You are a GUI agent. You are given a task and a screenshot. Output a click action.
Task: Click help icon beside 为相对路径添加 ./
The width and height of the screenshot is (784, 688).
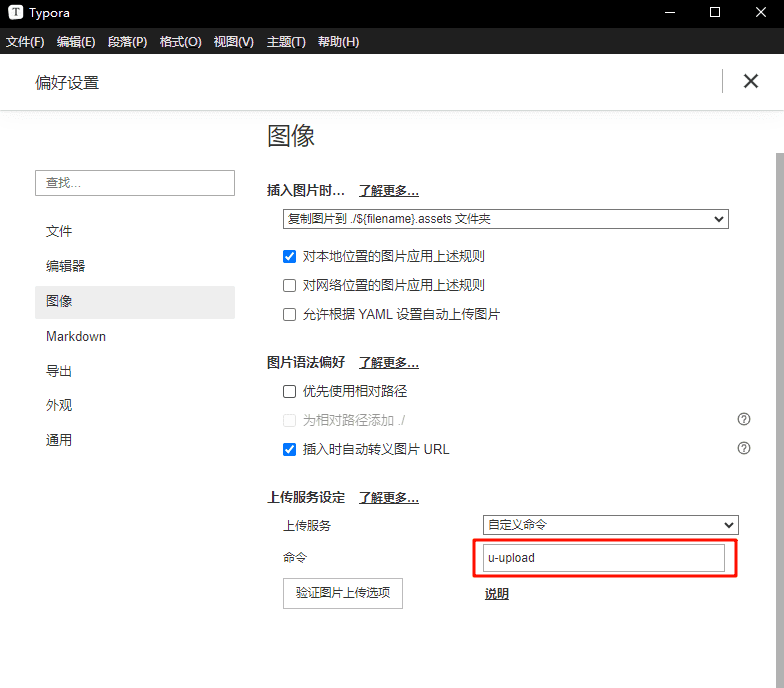point(744,419)
